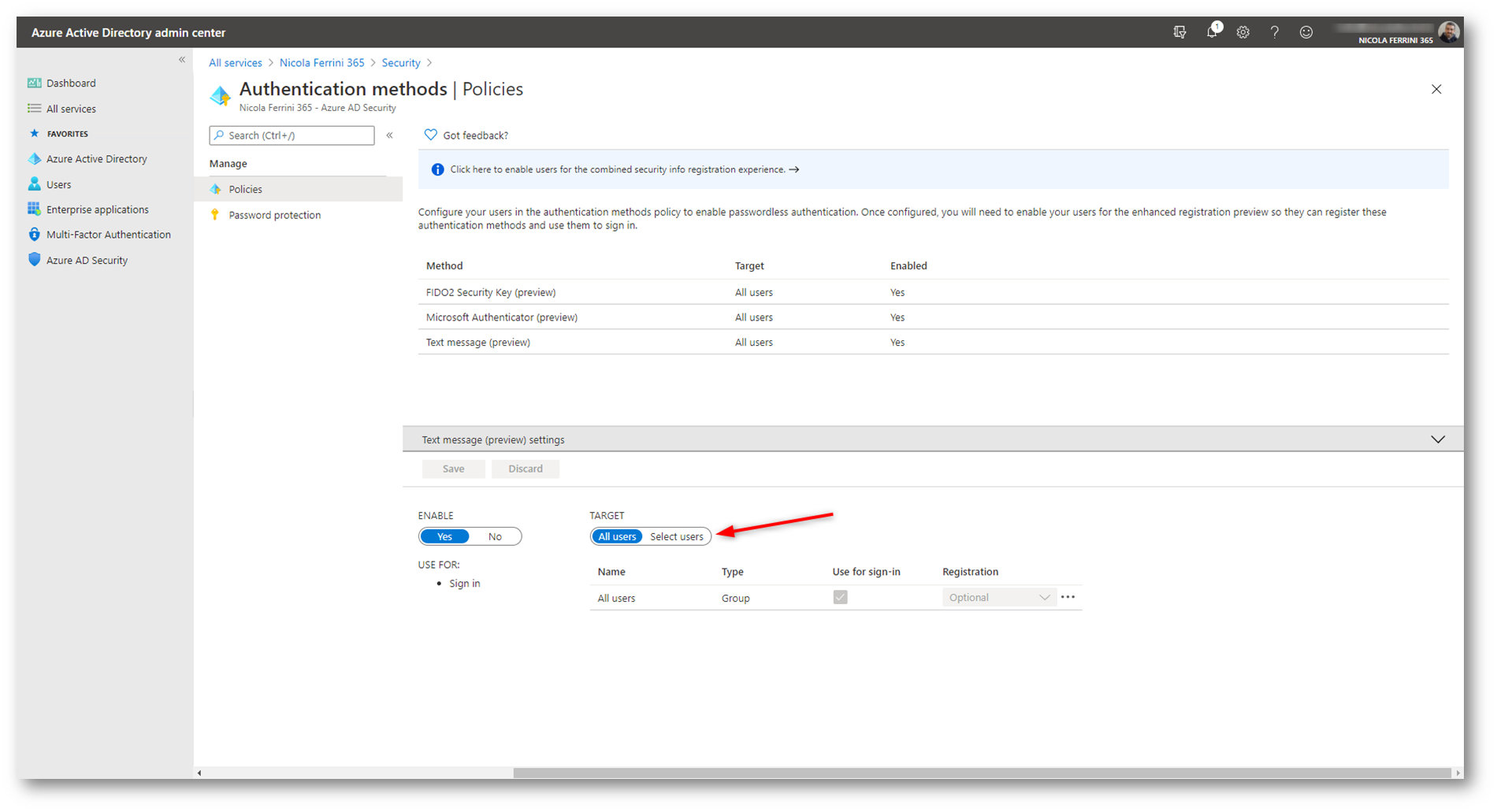Click the Save button

coord(453,469)
